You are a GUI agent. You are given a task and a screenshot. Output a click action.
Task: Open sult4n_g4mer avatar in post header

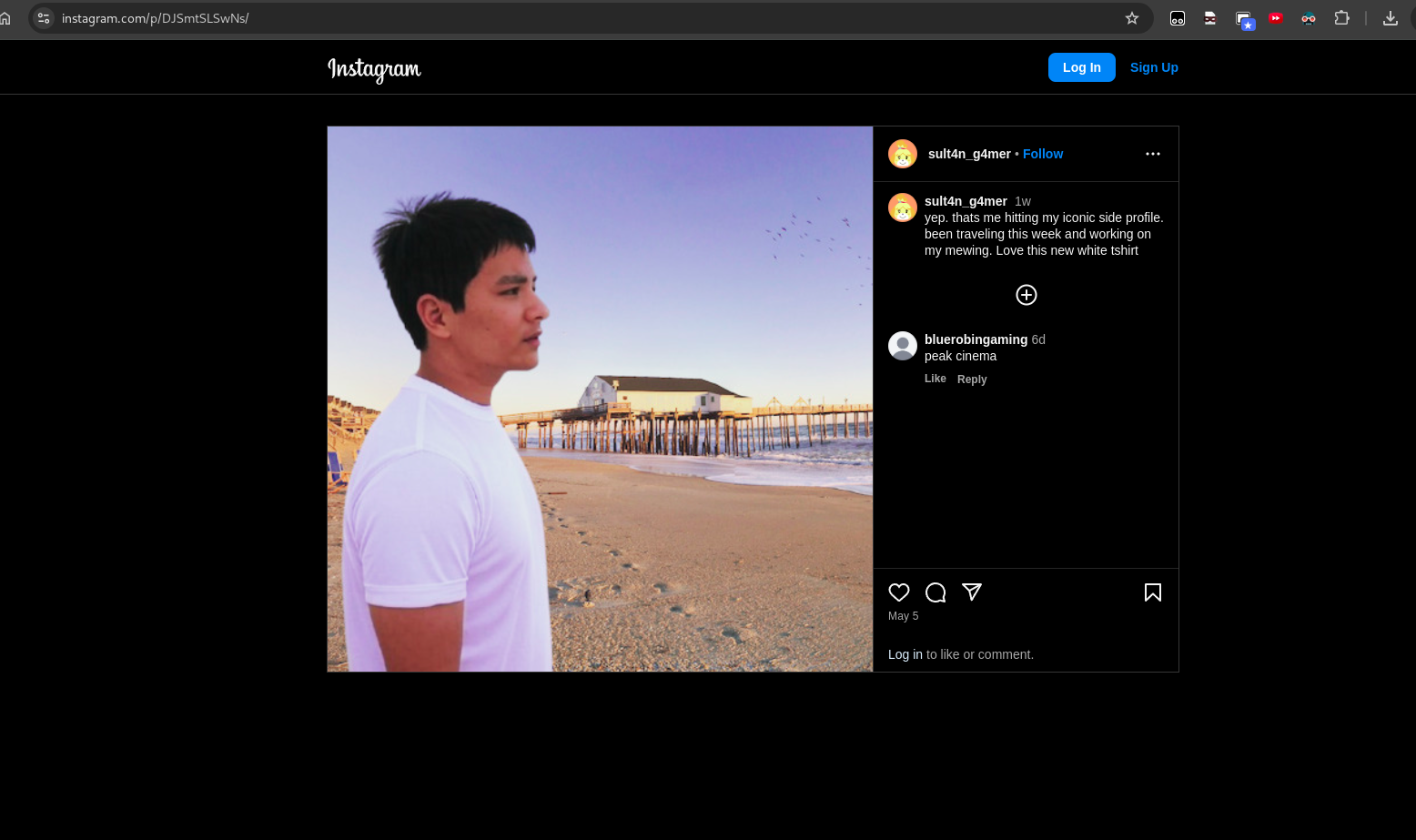click(x=903, y=154)
